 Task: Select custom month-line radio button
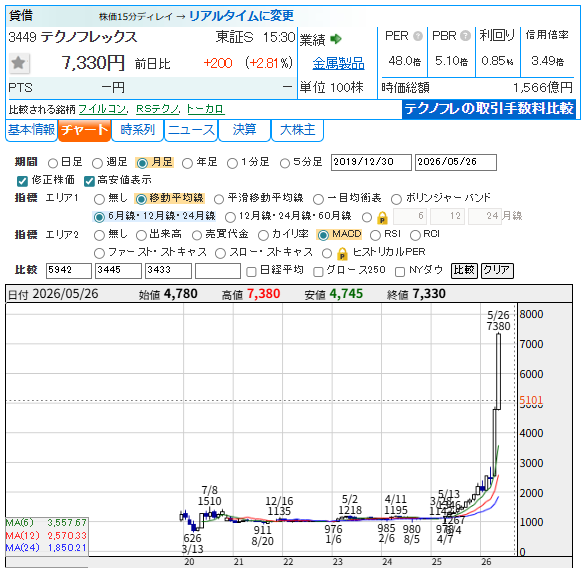tap(367, 217)
